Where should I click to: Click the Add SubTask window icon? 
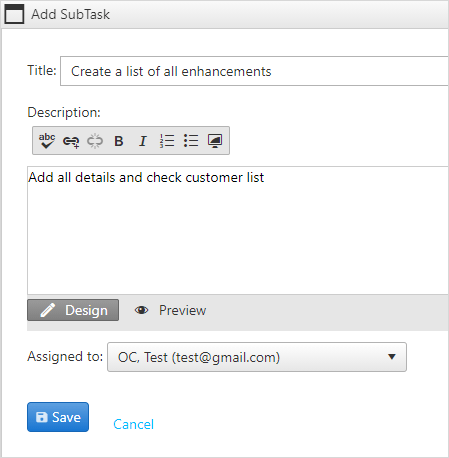coord(14,14)
